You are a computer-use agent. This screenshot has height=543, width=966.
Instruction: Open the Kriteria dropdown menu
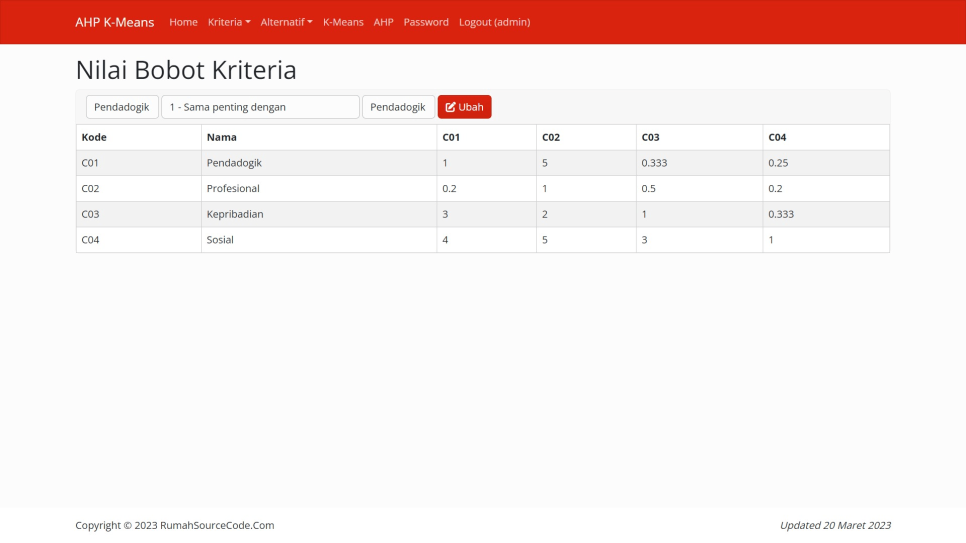point(229,22)
